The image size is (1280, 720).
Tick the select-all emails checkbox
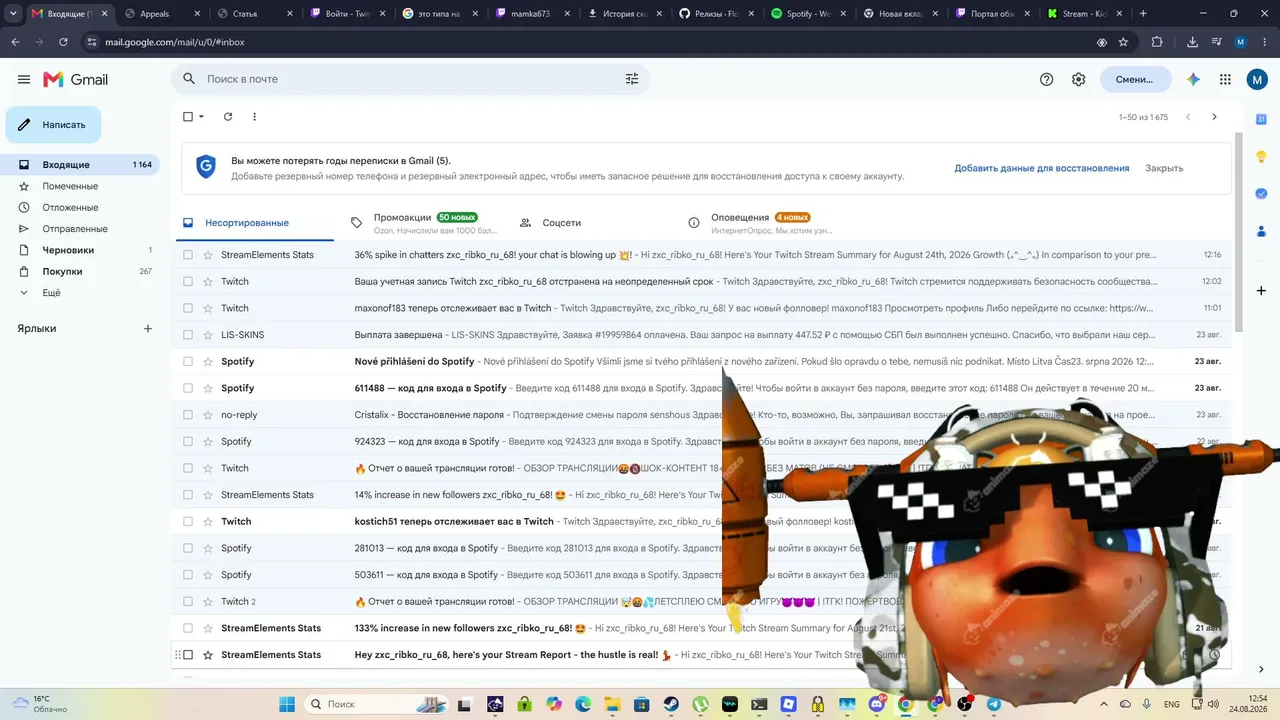(187, 117)
